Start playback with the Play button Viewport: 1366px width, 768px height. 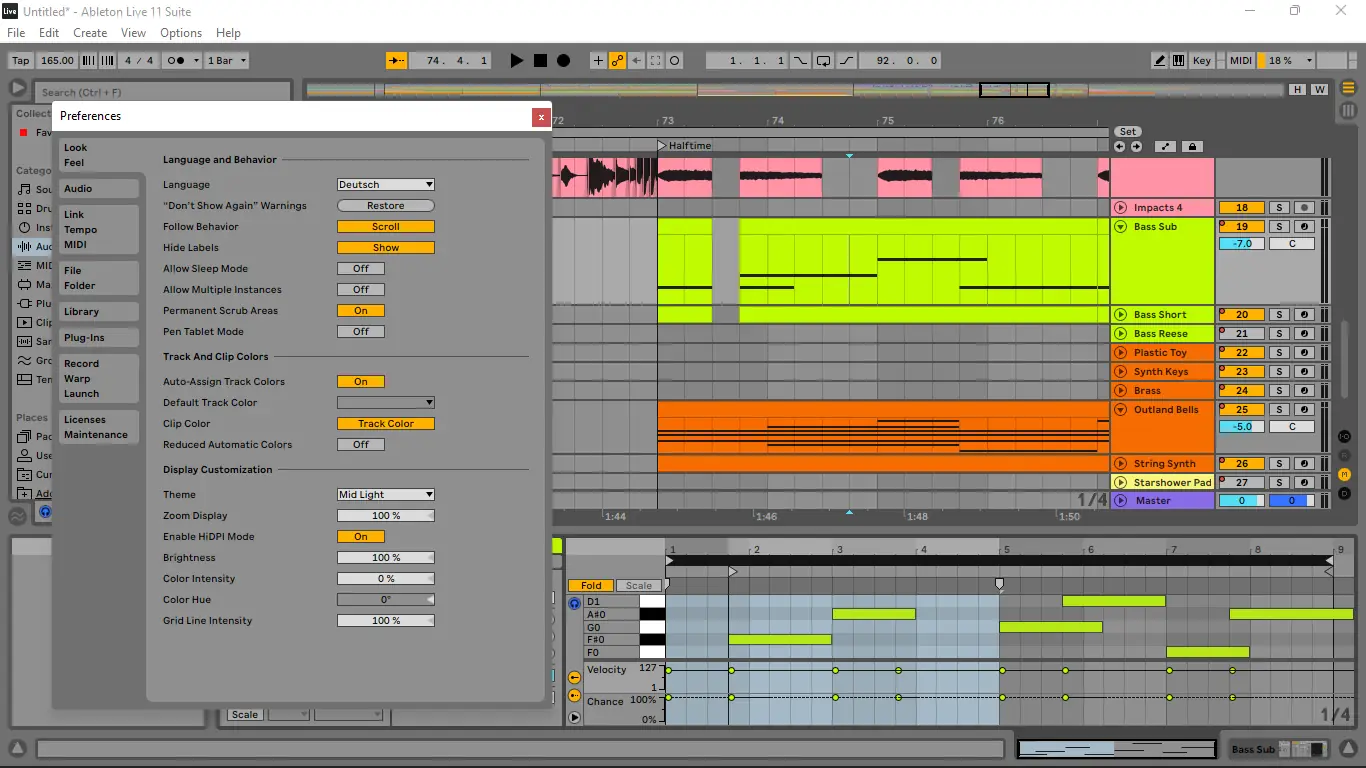click(x=516, y=61)
